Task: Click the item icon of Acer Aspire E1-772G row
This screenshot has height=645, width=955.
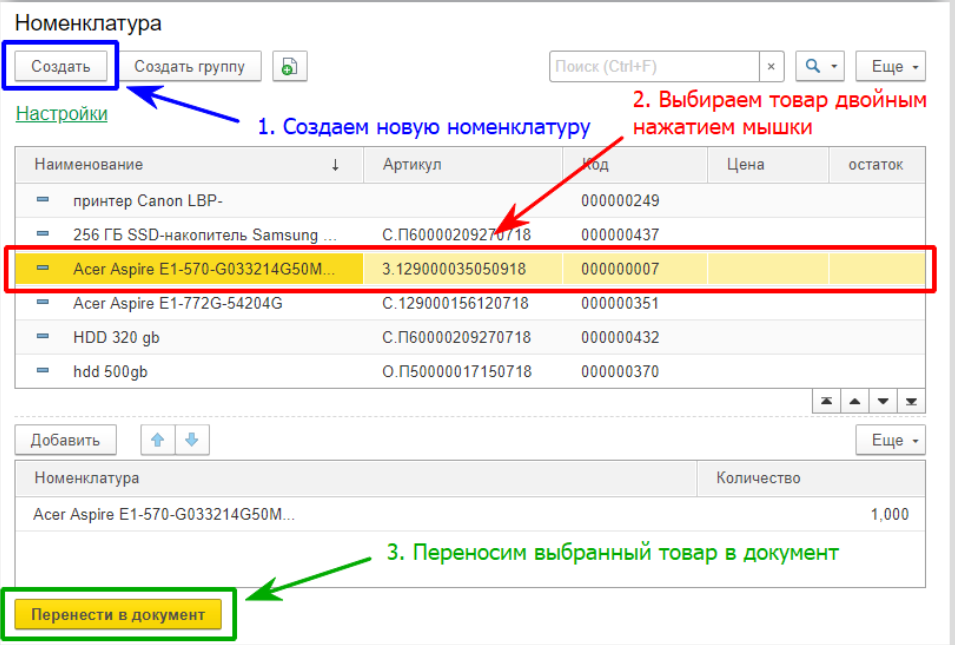Action: tap(42, 301)
